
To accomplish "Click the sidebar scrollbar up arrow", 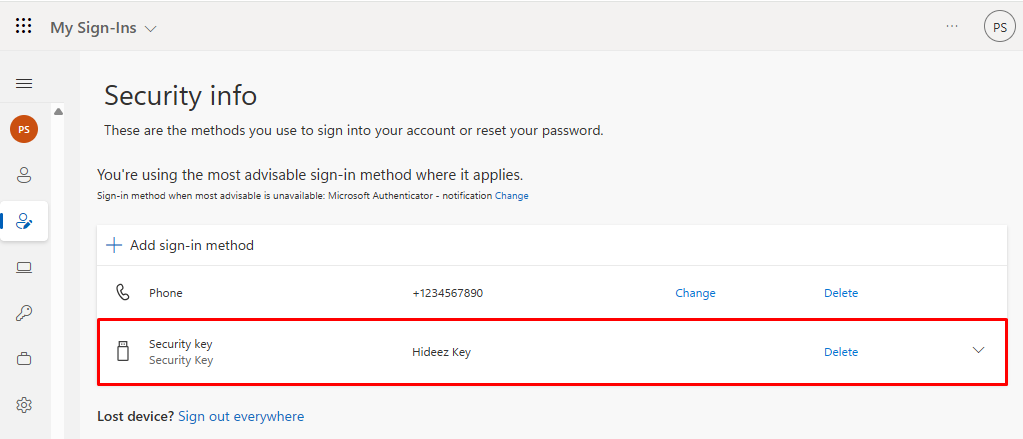I will pyautogui.click(x=58, y=112).
